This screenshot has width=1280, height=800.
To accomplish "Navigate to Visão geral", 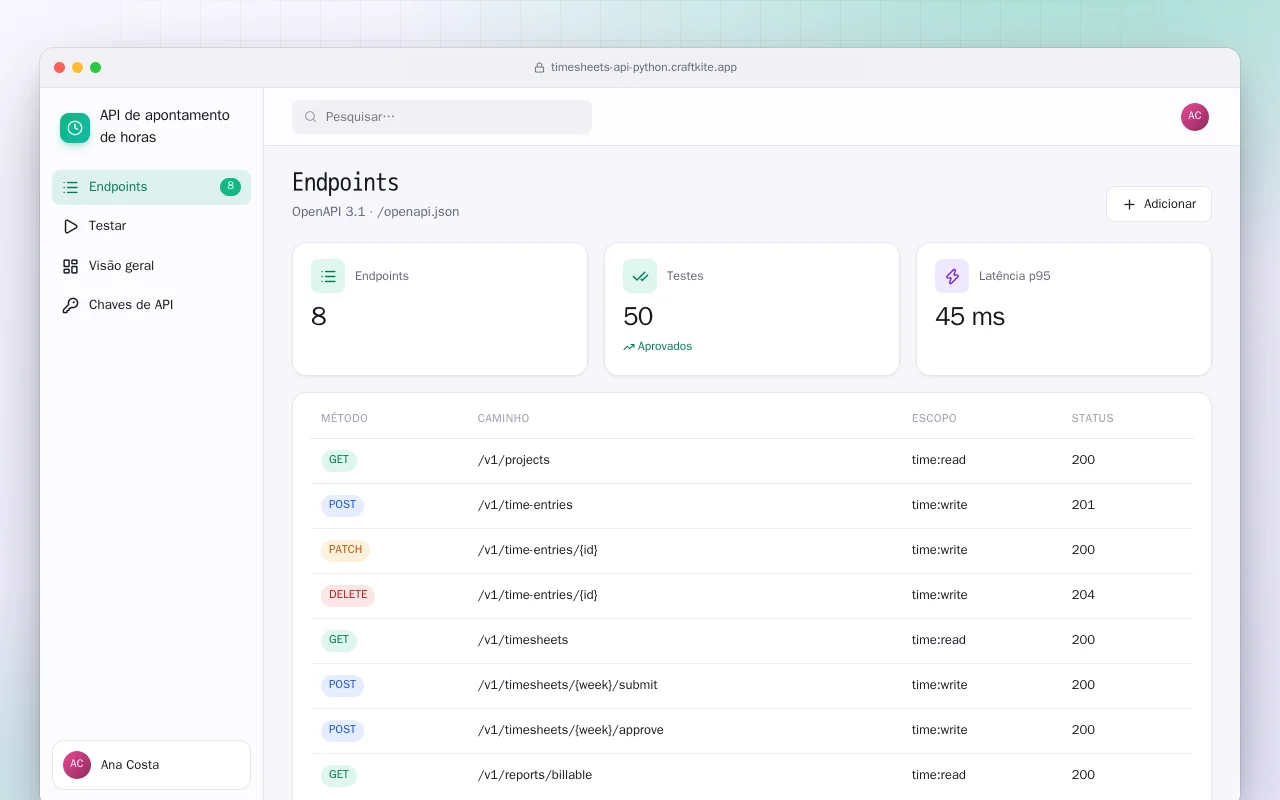I will [x=151, y=266].
